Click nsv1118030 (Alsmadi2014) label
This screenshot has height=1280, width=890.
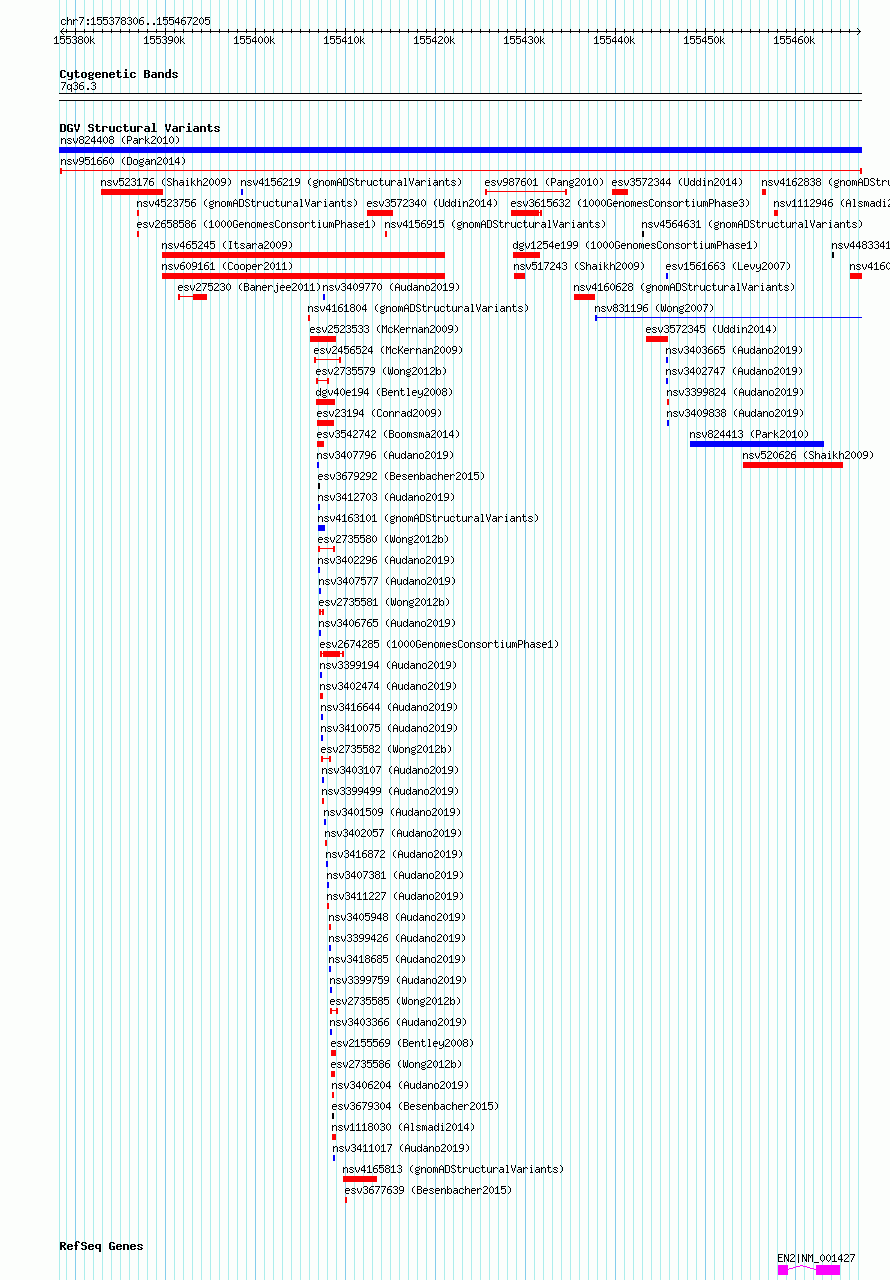(x=403, y=1127)
